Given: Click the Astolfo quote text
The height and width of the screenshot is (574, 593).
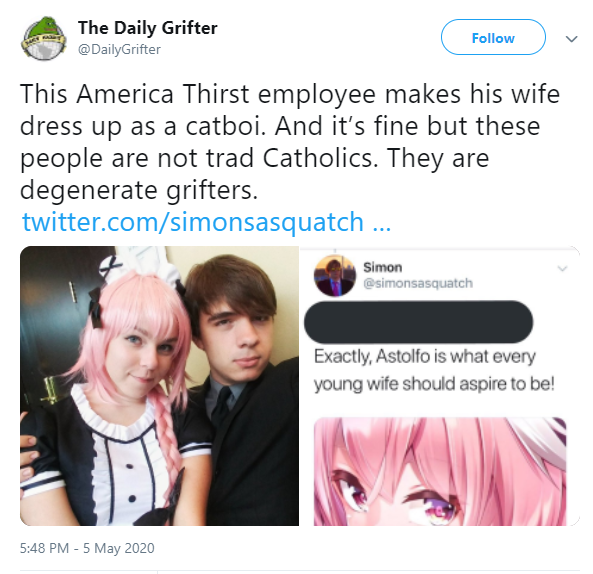Looking at the screenshot, I should pos(434,370).
